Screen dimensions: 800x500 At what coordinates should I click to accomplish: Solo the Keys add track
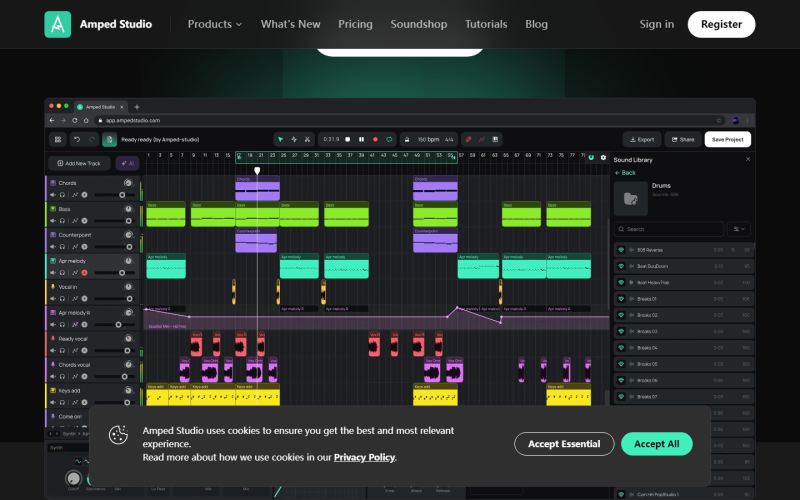pyautogui.click(x=62, y=403)
